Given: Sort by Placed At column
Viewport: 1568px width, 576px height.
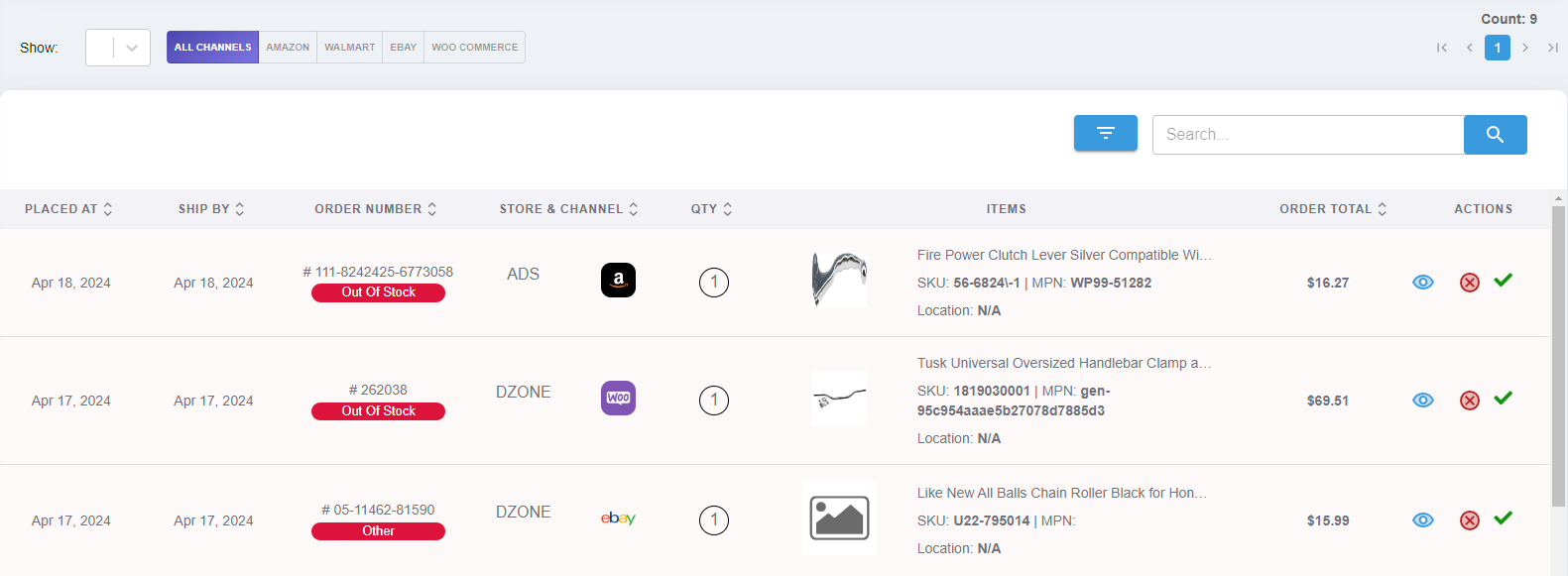Looking at the screenshot, I should (68, 209).
